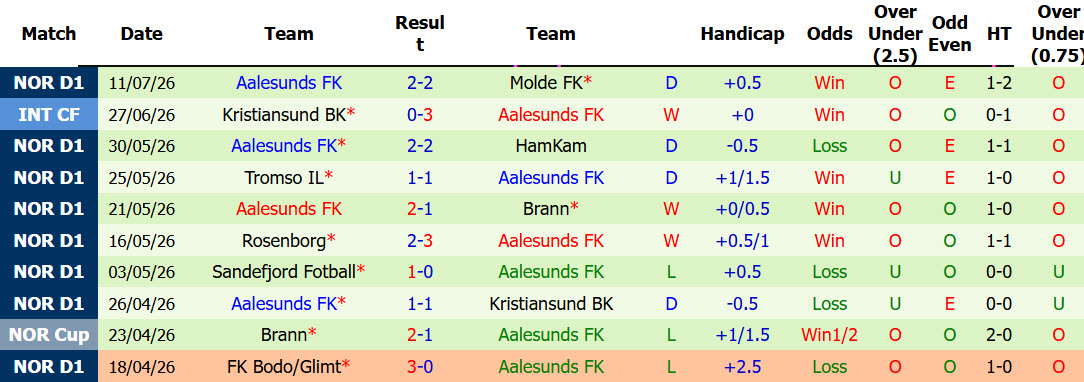Open the 2-2 result against Molde FK
The width and height of the screenshot is (1084, 382).
point(420,83)
